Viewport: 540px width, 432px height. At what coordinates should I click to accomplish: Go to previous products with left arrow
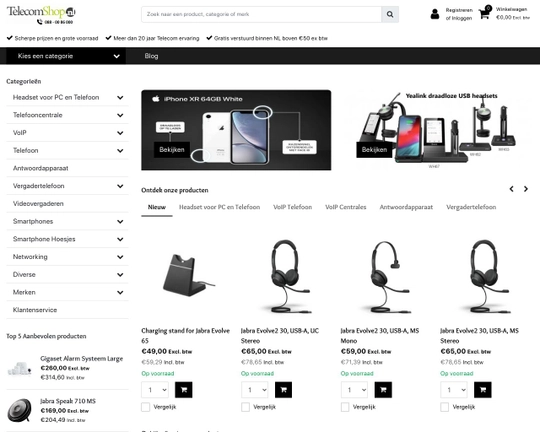(511, 189)
